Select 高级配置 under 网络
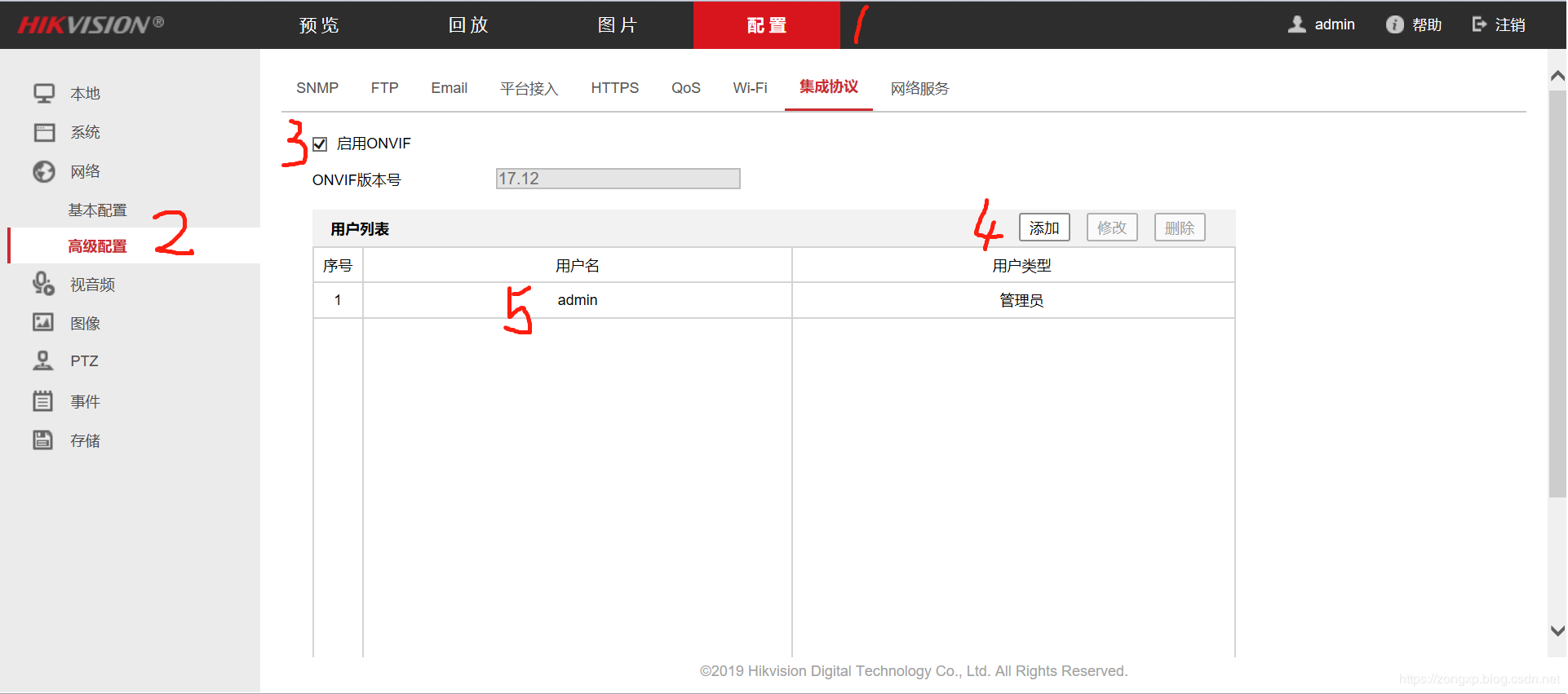1568x694 pixels. click(98, 246)
